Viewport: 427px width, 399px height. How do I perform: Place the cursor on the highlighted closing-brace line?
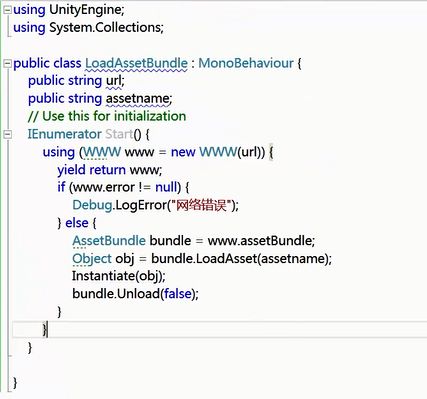click(x=220, y=330)
